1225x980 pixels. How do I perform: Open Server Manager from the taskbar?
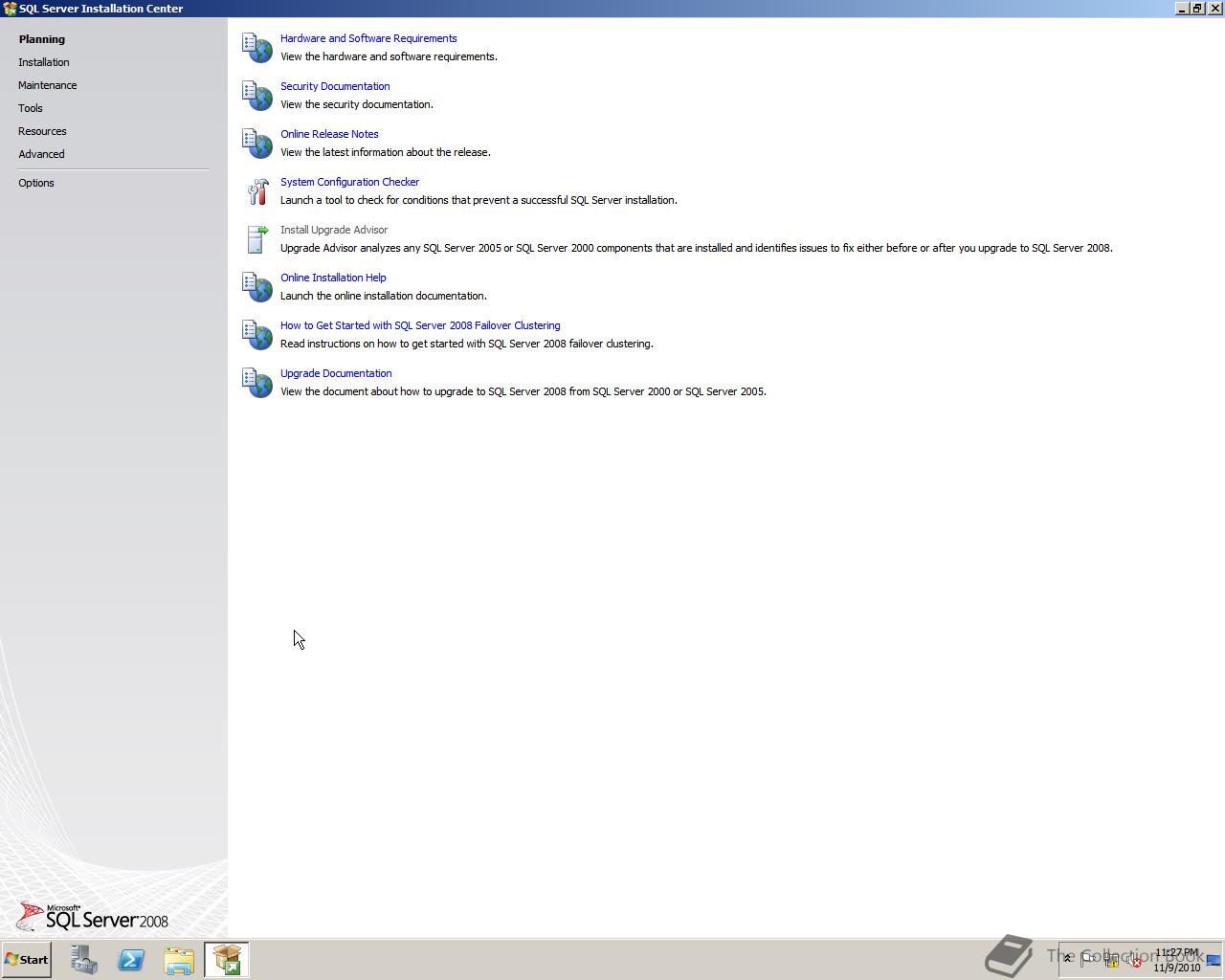(83, 960)
